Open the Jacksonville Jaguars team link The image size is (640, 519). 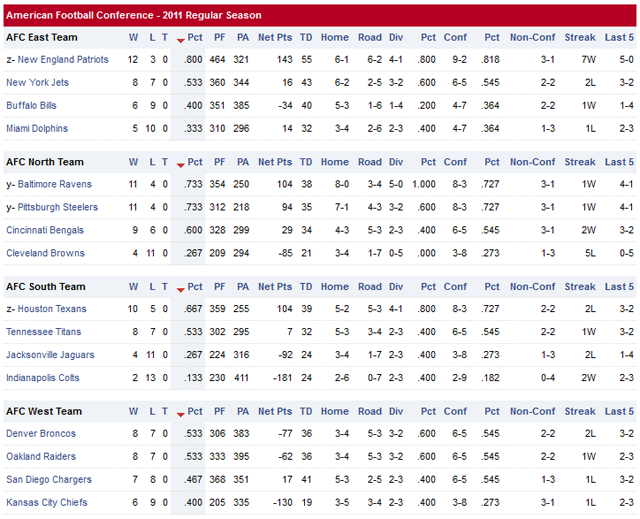click(x=50, y=355)
